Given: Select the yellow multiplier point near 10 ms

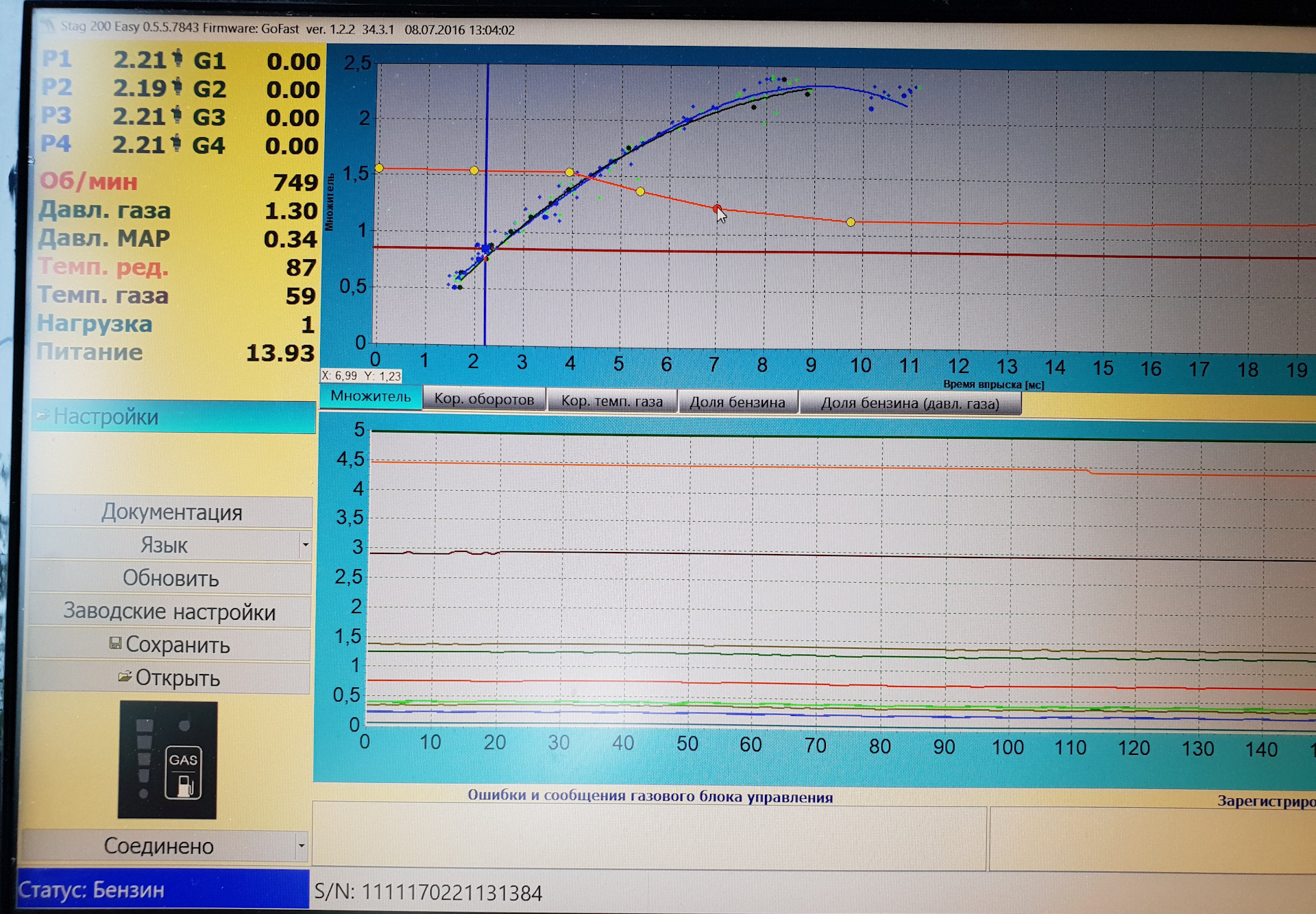Looking at the screenshot, I should (x=851, y=222).
